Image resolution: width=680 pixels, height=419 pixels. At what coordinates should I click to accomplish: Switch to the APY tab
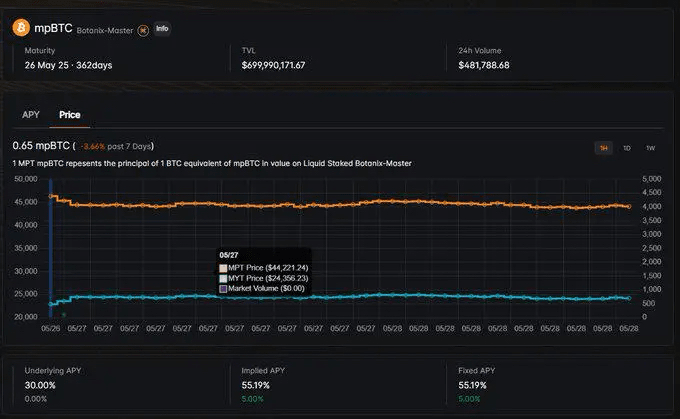coord(31,115)
